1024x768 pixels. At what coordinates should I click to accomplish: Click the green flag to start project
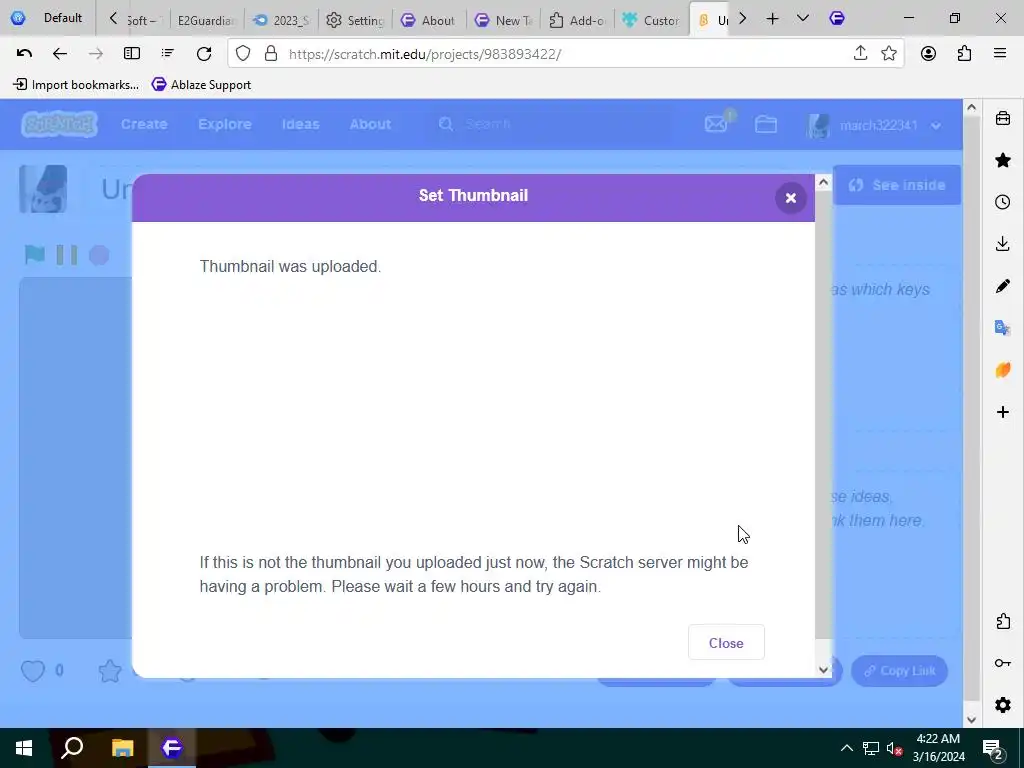[34, 255]
